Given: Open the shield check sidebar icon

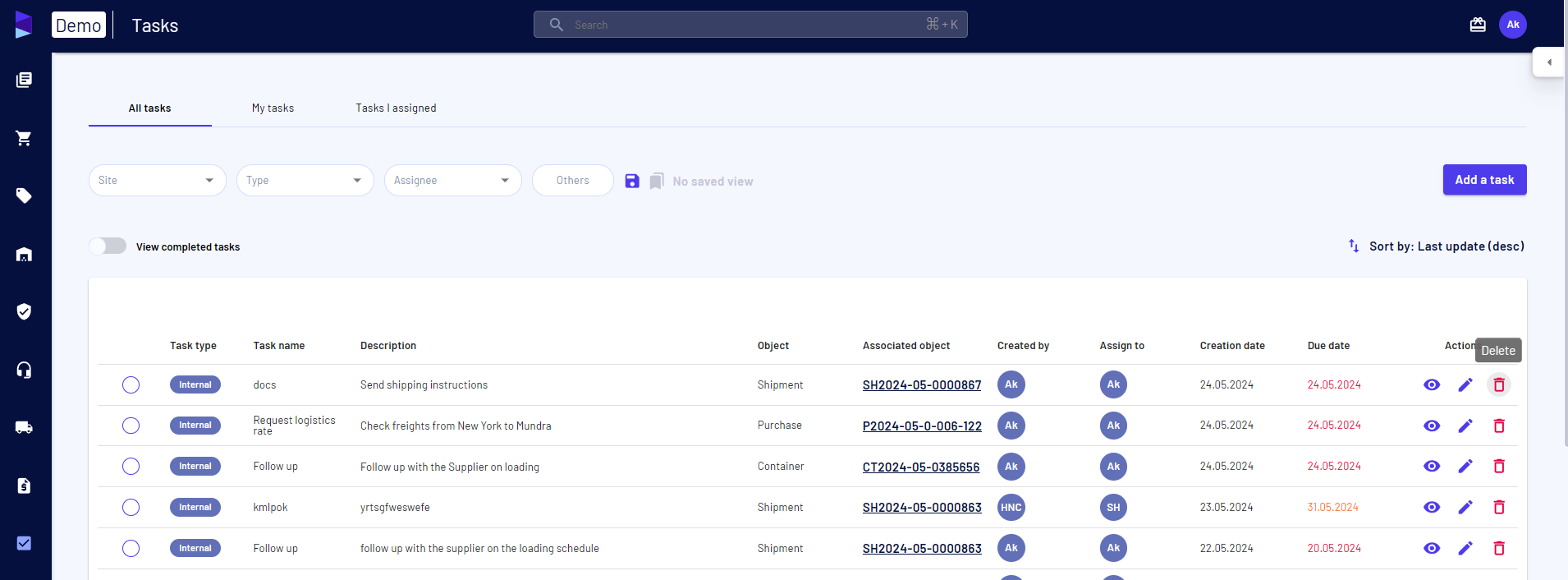Looking at the screenshot, I should (x=24, y=311).
